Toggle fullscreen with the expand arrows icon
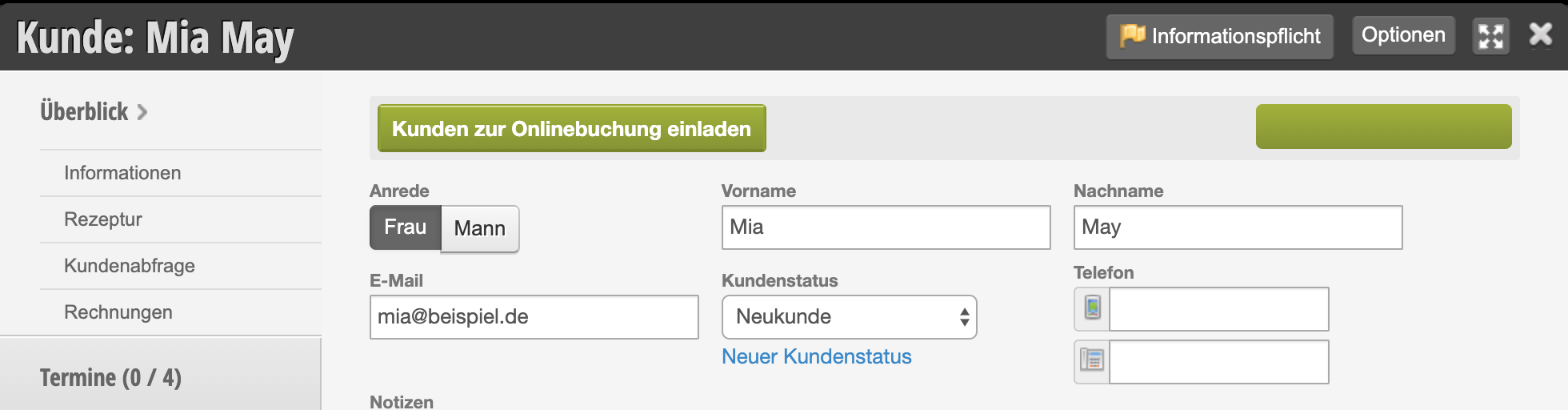The width and height of the screenshot is (1568, 410). tap(1491, 36)
